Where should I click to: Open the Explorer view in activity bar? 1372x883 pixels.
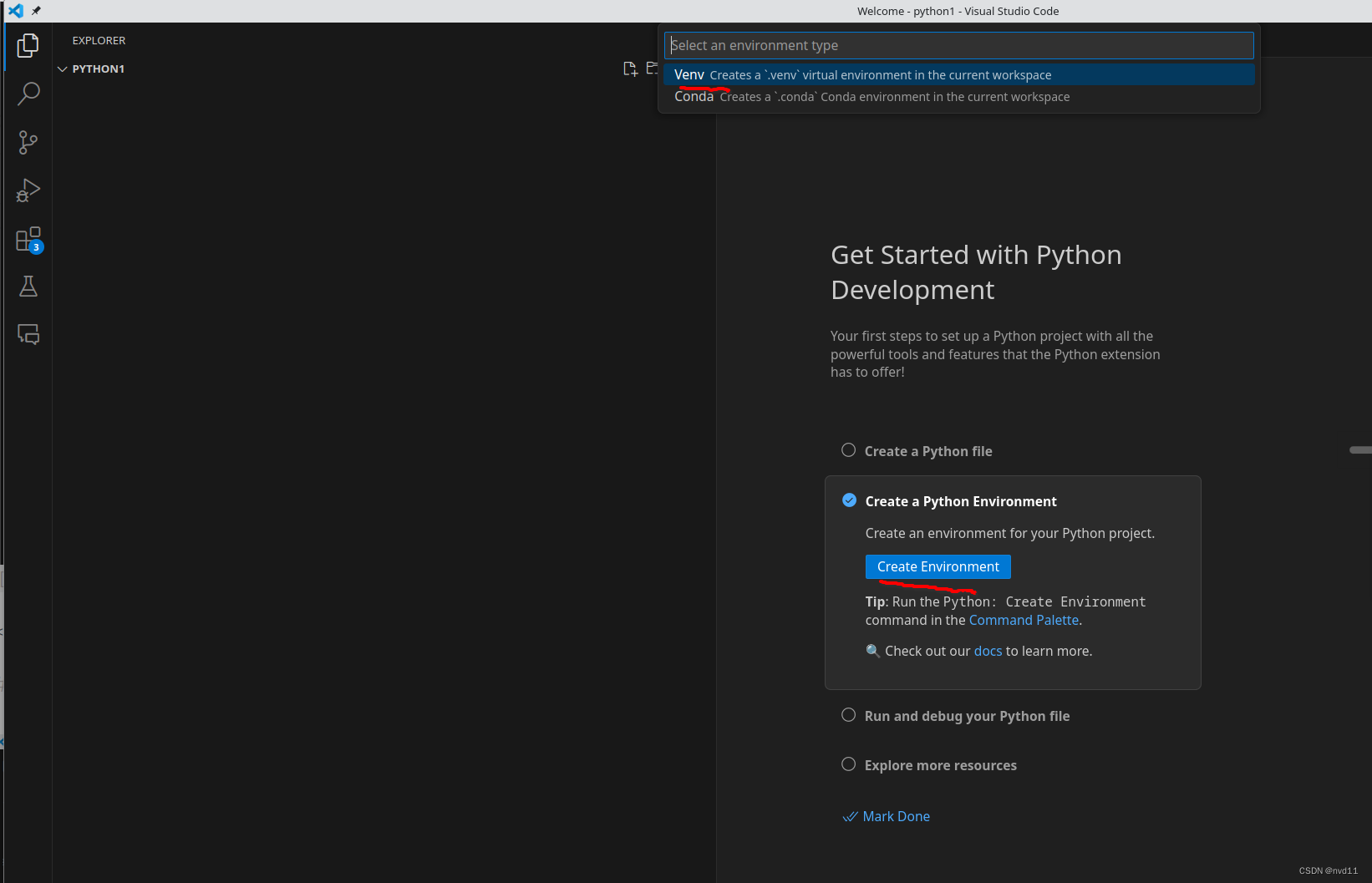28,45
